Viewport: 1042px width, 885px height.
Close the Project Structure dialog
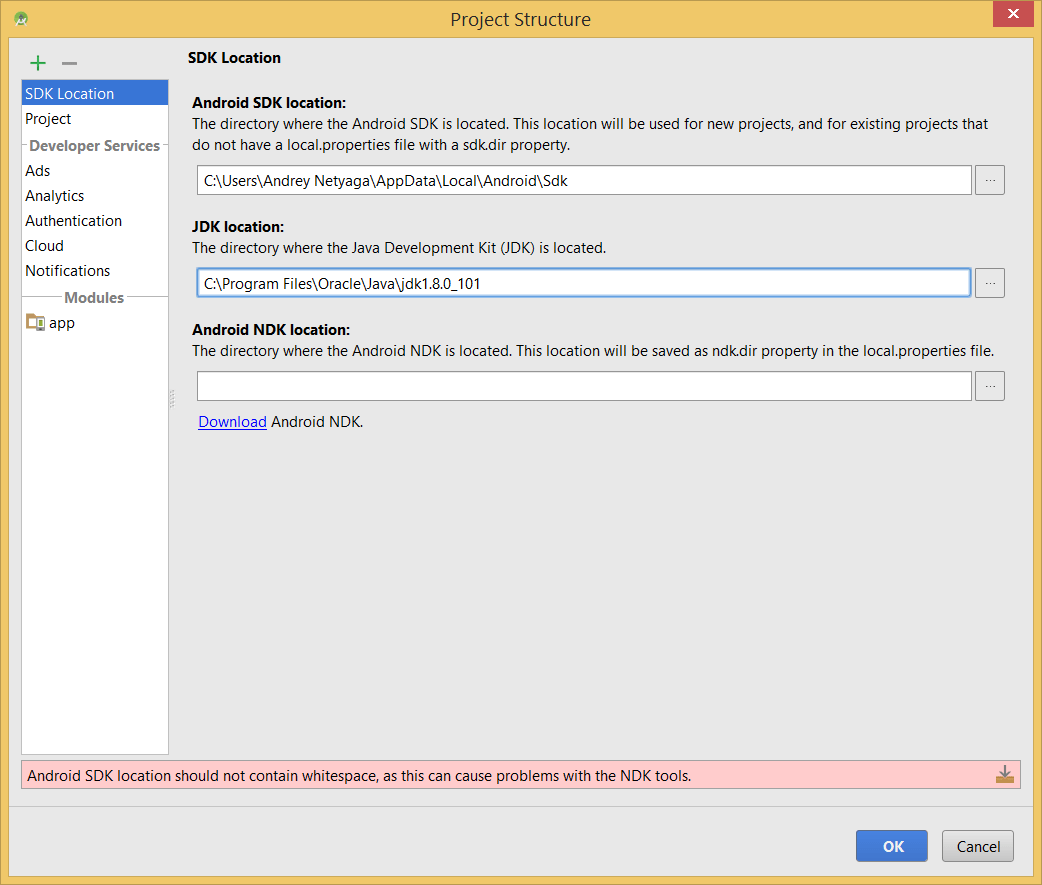[1013, 13]
